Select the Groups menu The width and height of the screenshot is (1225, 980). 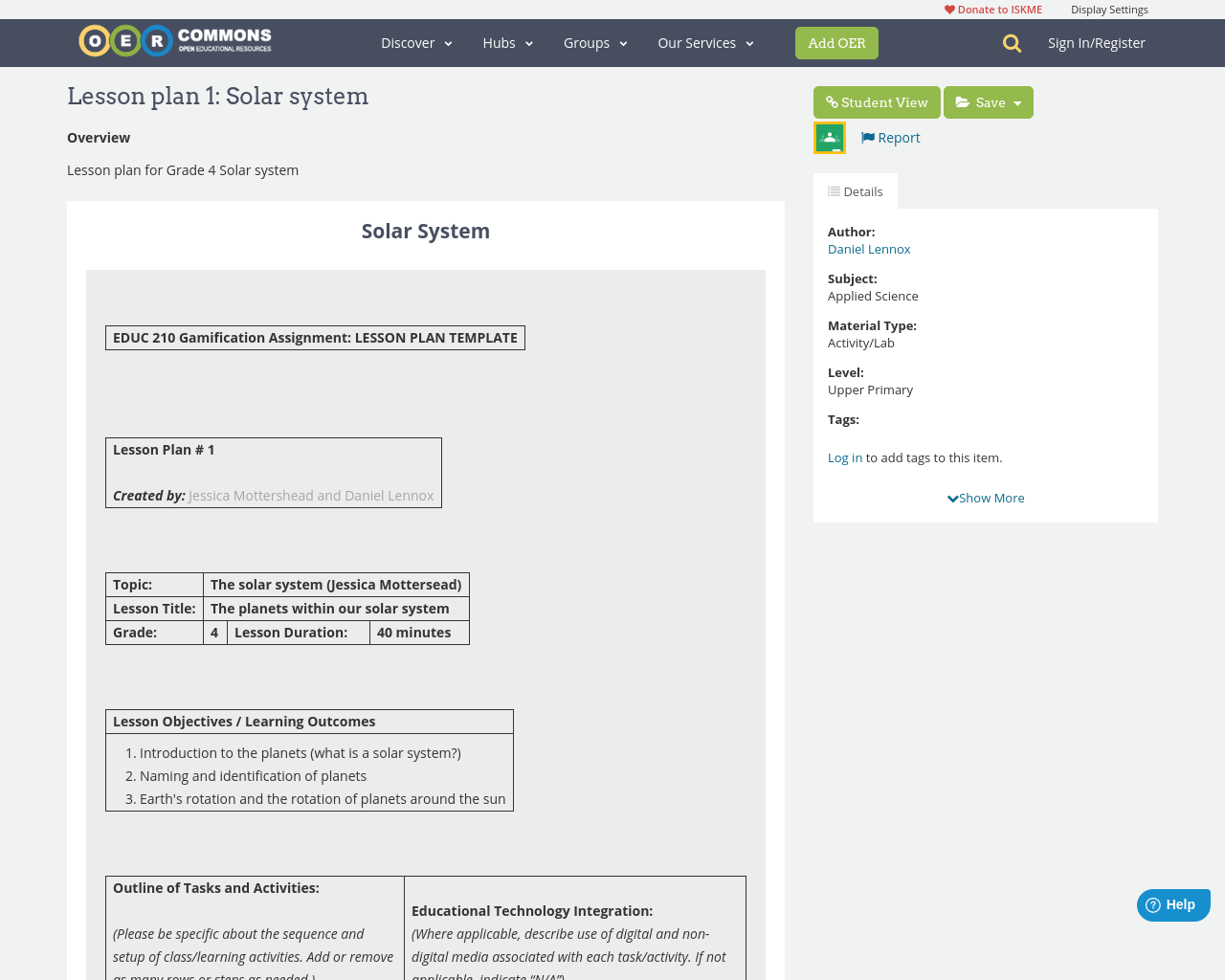pyautogui.click(x=594, y=41)
